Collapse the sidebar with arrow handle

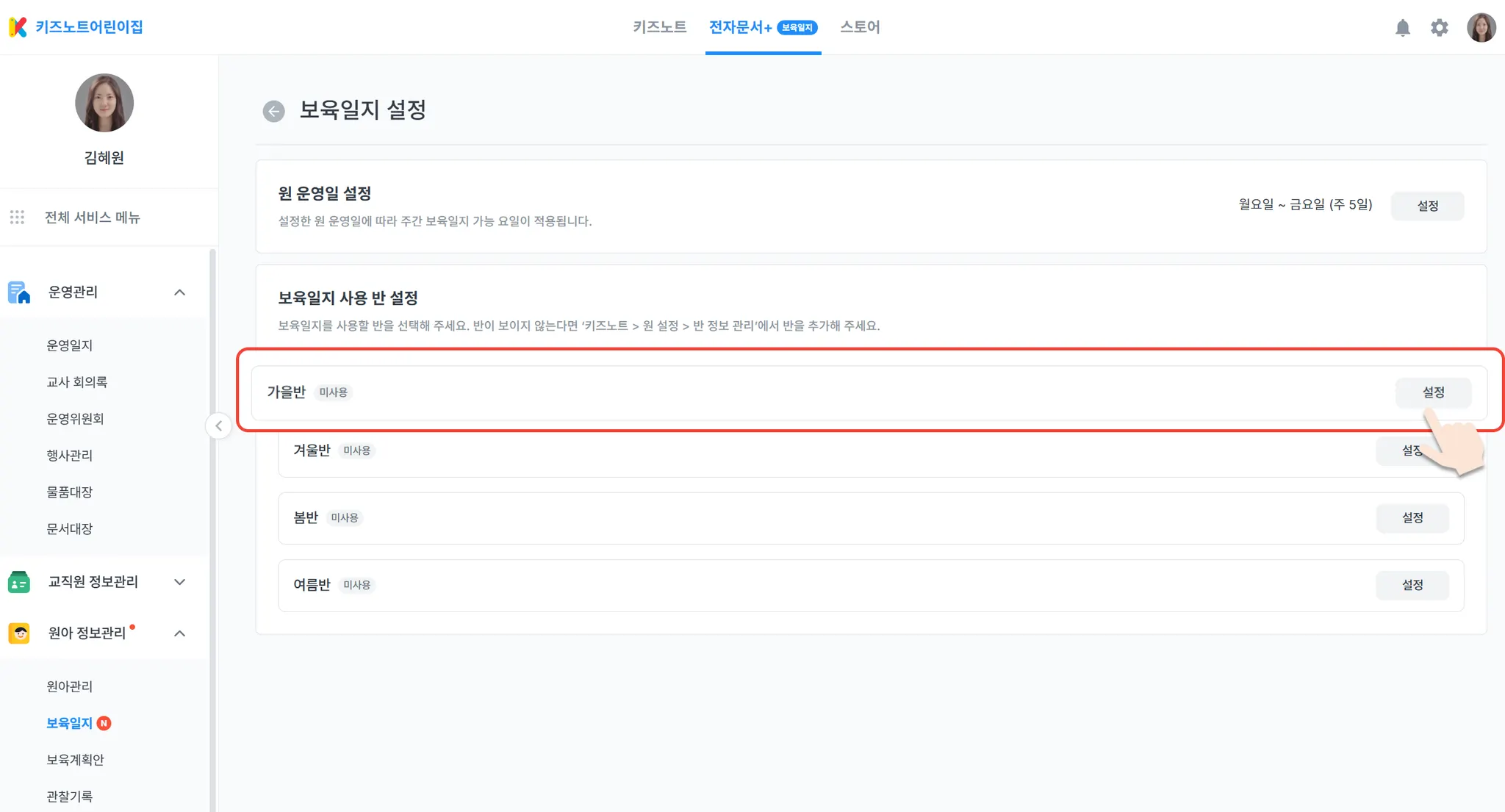218,425
